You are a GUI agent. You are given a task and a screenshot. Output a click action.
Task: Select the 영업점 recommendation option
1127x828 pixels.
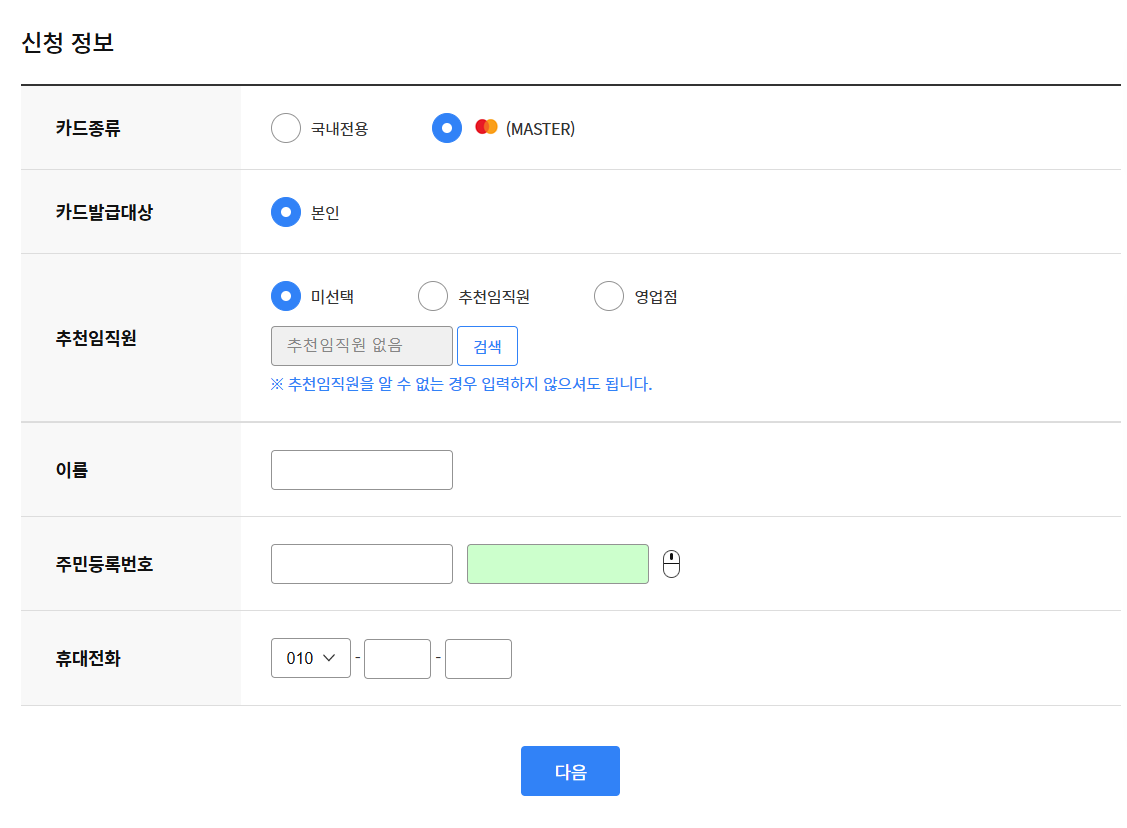point(609,295)
